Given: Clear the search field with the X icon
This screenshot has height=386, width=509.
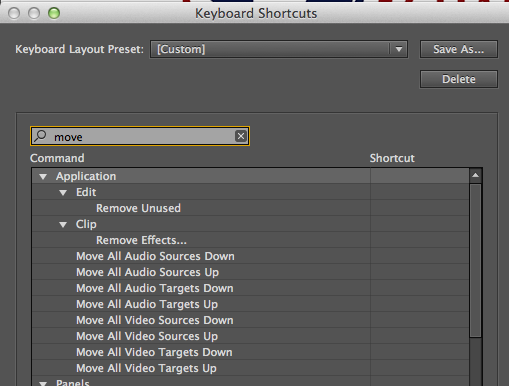Looking at the screenshot, I should (241, 136).
